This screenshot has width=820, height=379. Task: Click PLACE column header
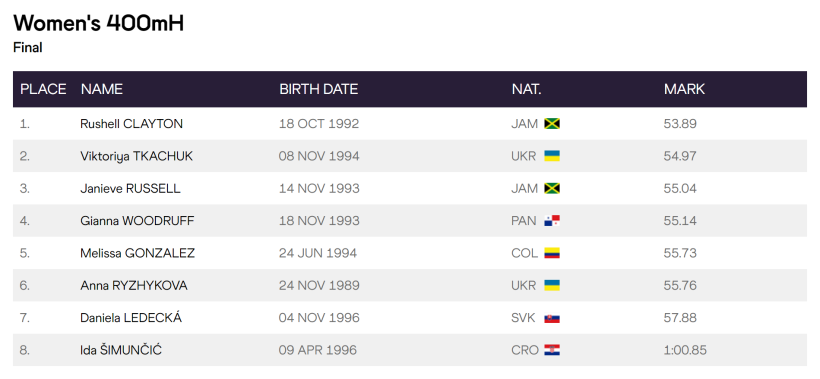click(x=43, y=89)
